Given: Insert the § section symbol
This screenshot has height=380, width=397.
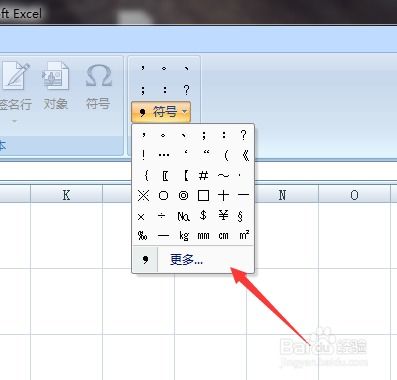Looking at the screenshot, I should pos(240,217).
